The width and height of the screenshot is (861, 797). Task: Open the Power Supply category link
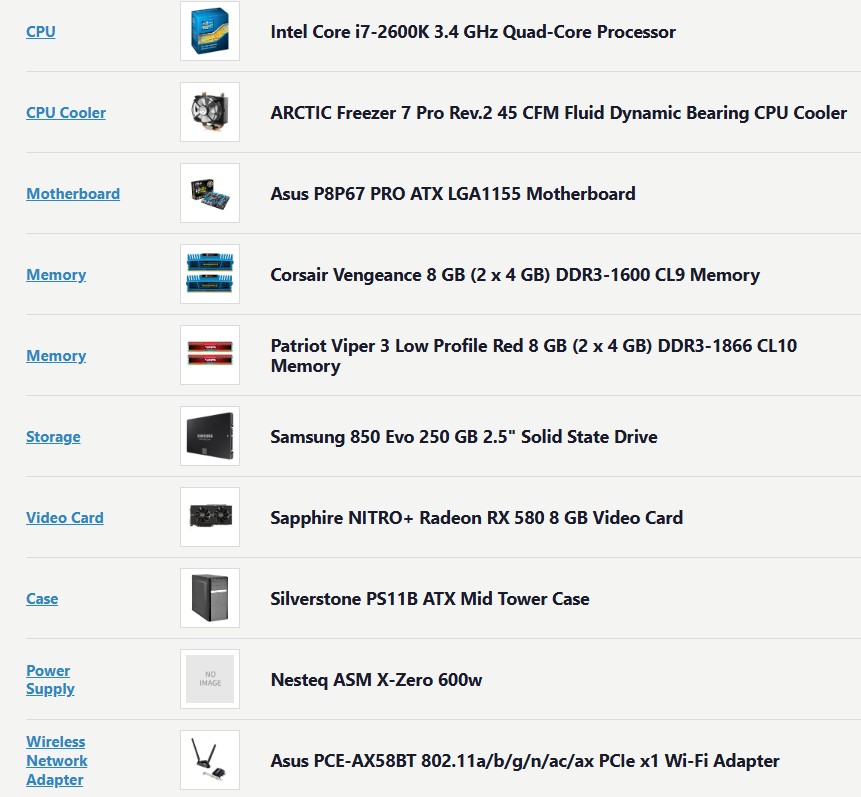point(49,680)
